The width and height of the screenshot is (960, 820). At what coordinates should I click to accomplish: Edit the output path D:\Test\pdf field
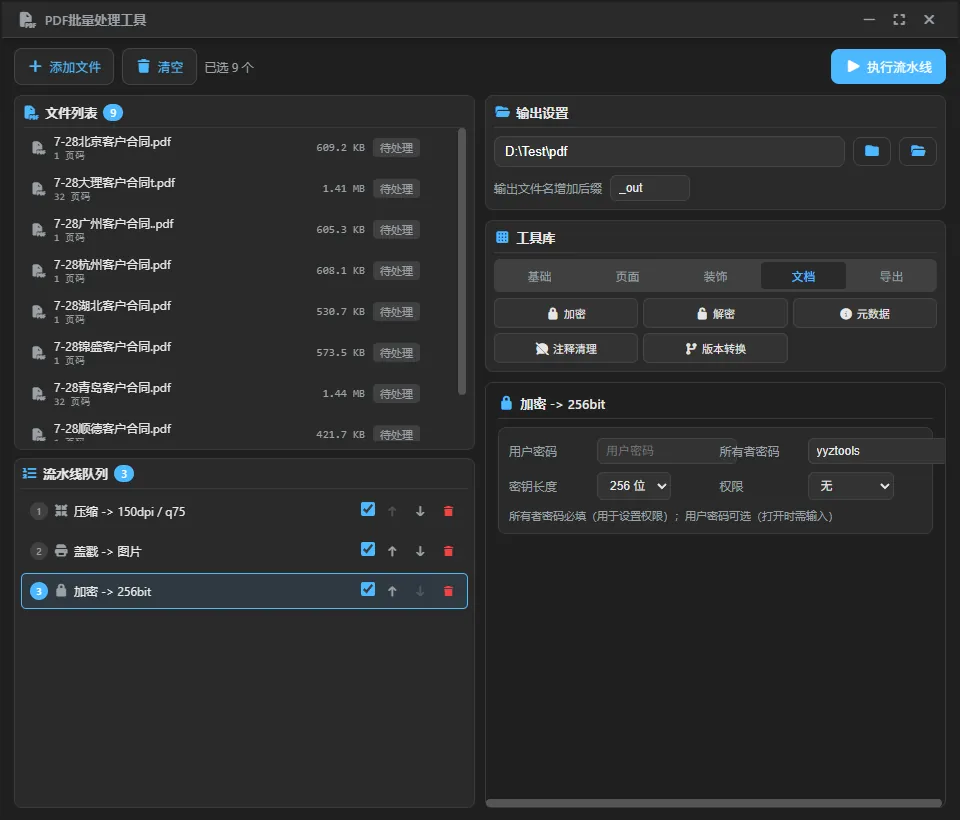tap(669, 151)
